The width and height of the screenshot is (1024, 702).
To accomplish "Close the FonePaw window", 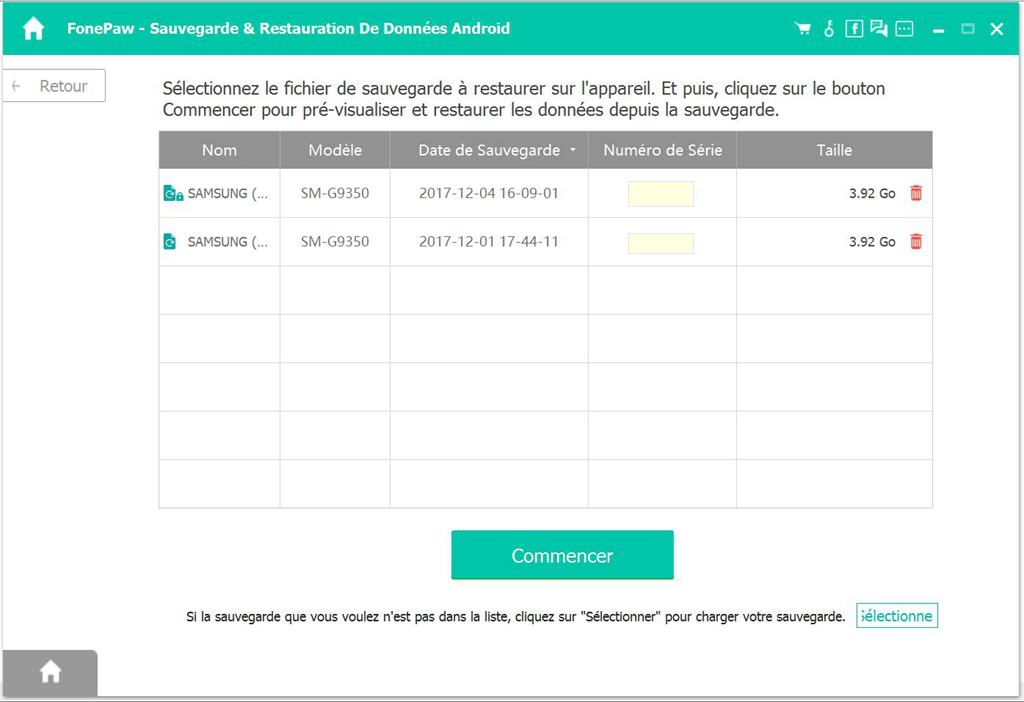I will click(x=997, y=29).
